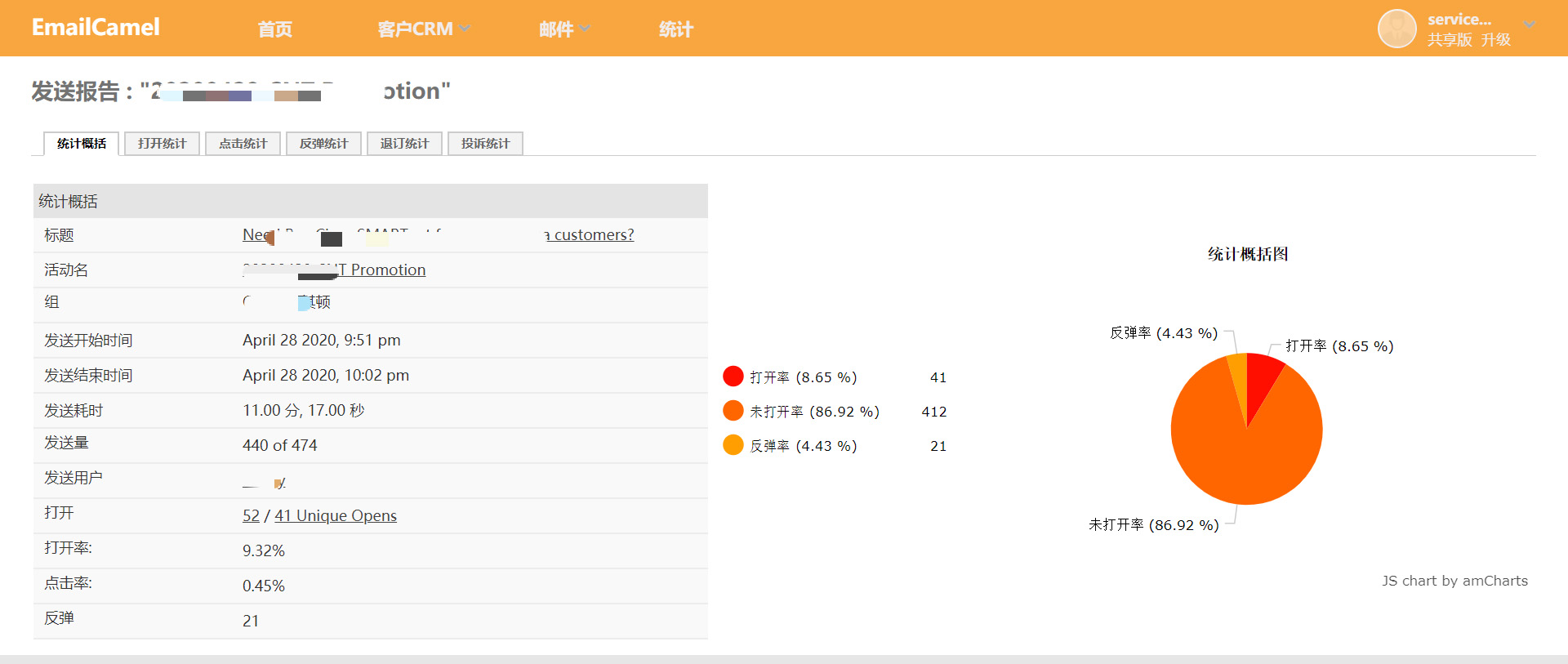The width and height of the screenshot is (1568, 664).
Task: Open the 邮件 menu
Action: click(x=556, y=29)
